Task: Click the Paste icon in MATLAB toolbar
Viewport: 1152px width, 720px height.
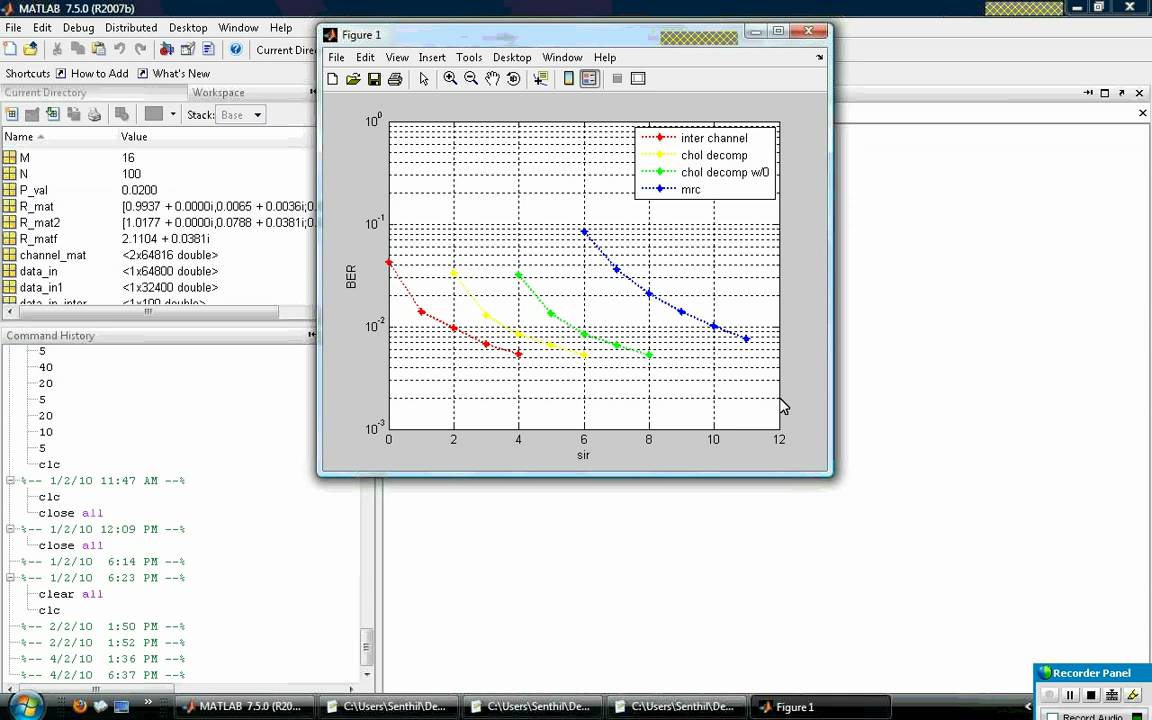Action: click(x=98, y=49)
